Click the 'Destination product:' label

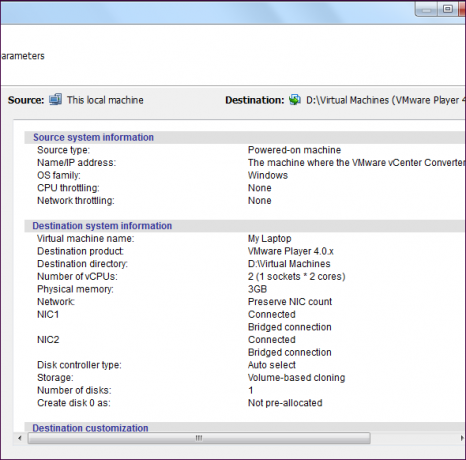tap(80, 251)
